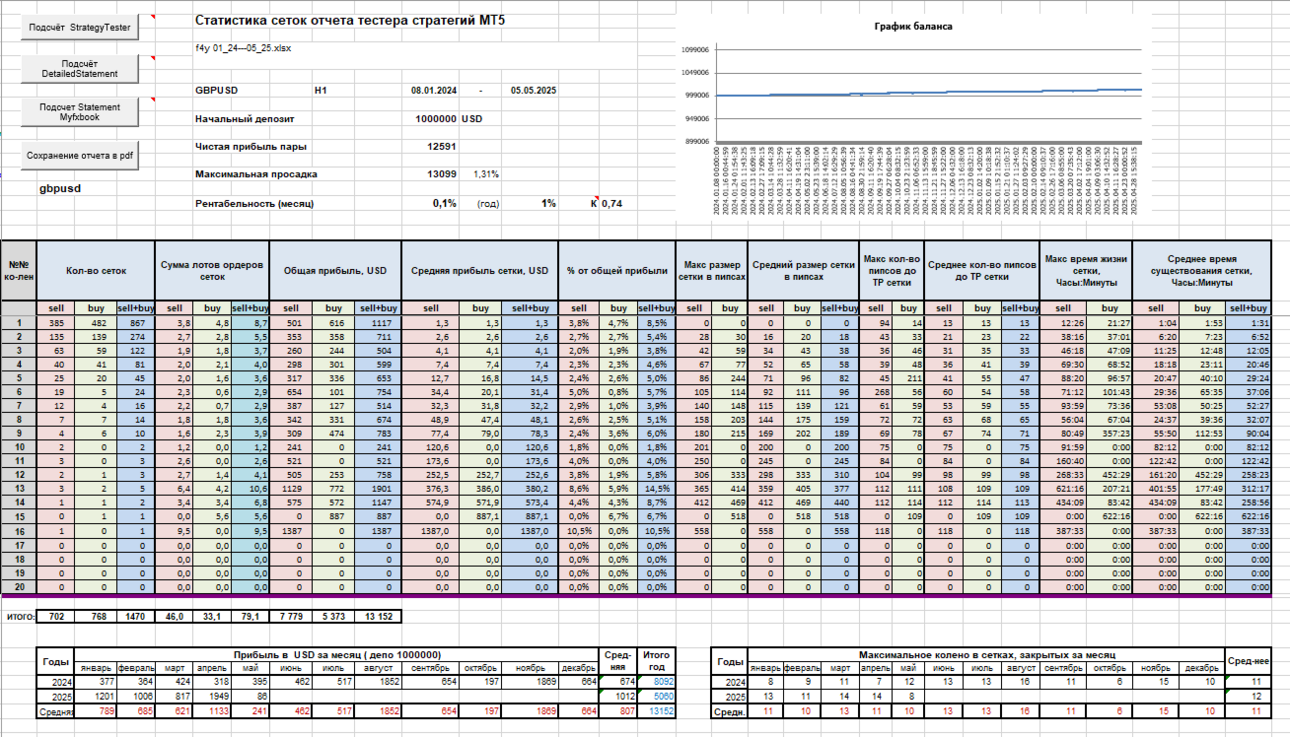This screenshot has width=1290, height=737.
Task: Select the Сумма лотов ордеров сеток header
Action: tap(212, 270)
